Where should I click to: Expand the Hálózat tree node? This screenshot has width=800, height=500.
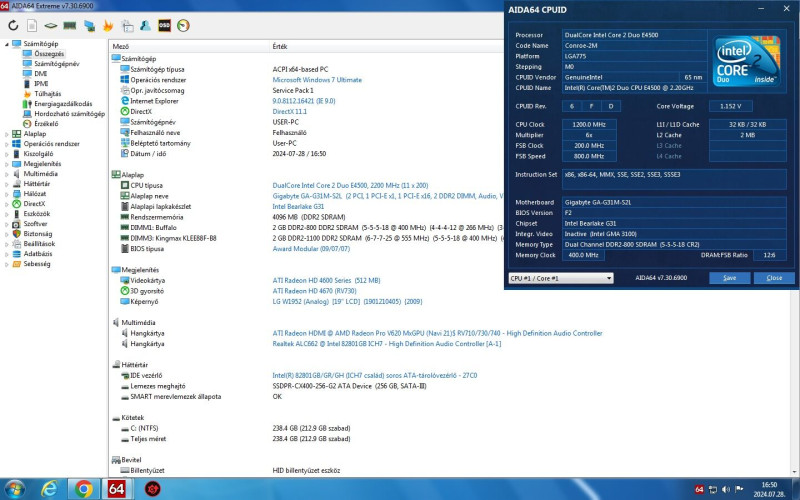pos(7,194)
